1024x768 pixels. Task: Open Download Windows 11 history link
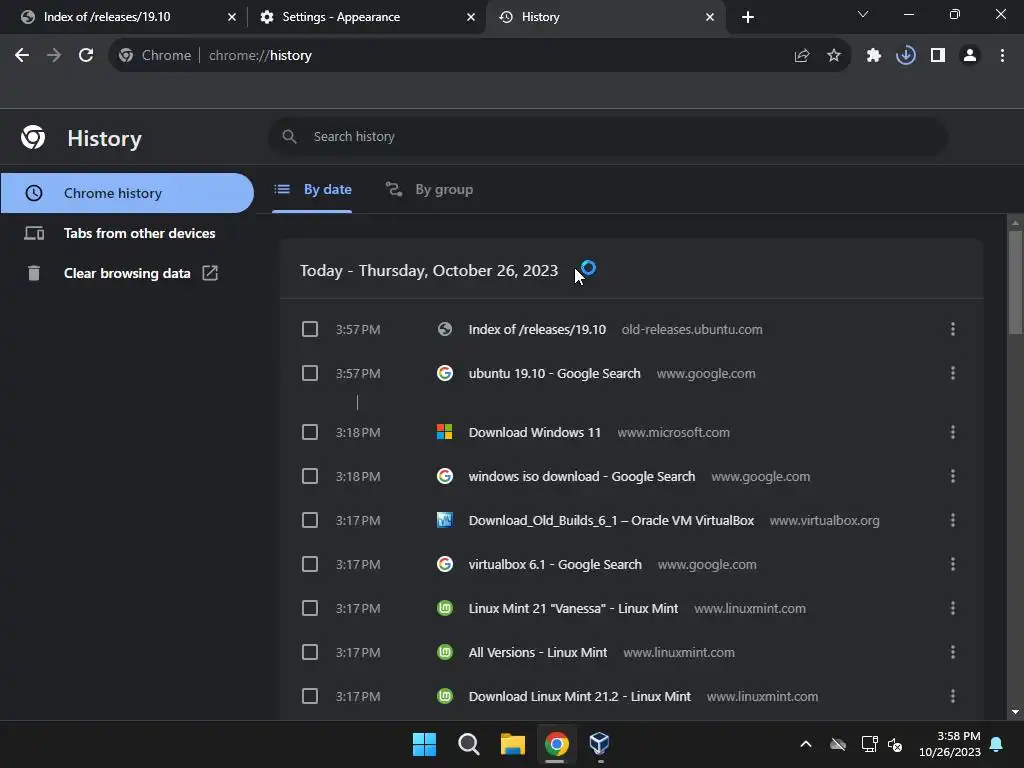coord(534,432)
